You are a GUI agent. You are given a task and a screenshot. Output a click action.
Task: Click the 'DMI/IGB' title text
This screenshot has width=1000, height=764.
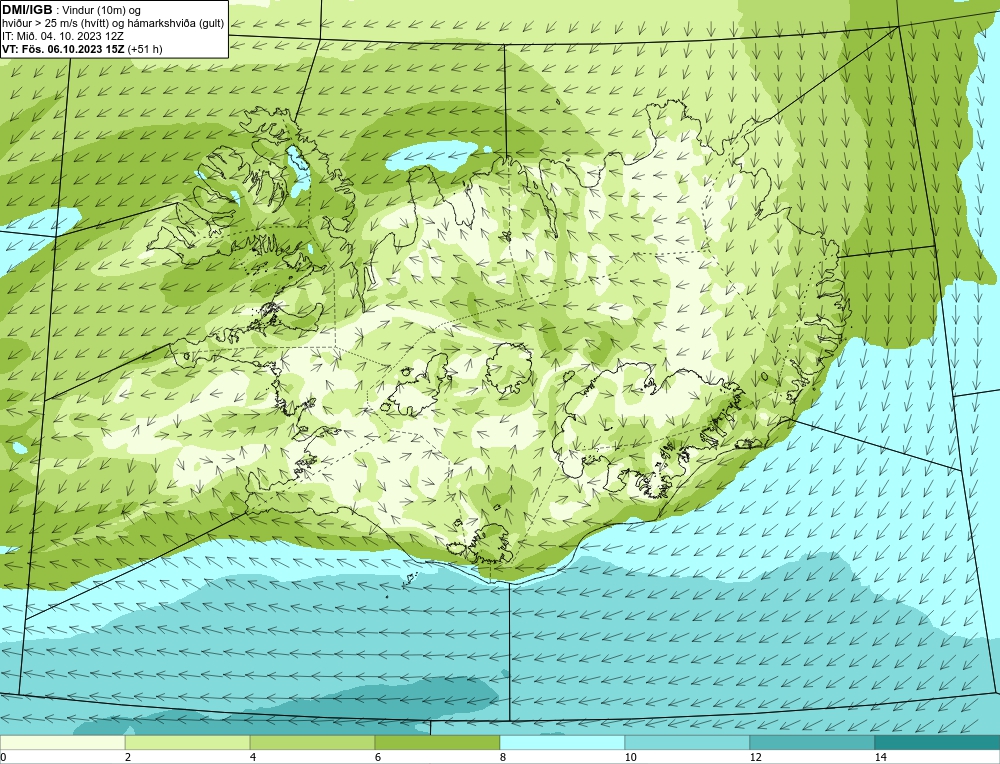coord(27,10)
